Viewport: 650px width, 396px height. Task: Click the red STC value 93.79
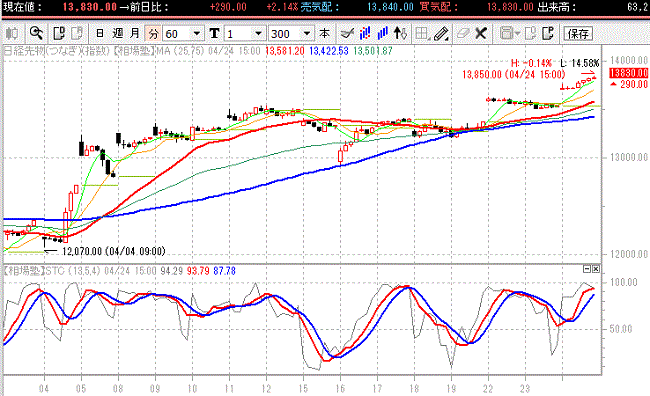(198, 271)
